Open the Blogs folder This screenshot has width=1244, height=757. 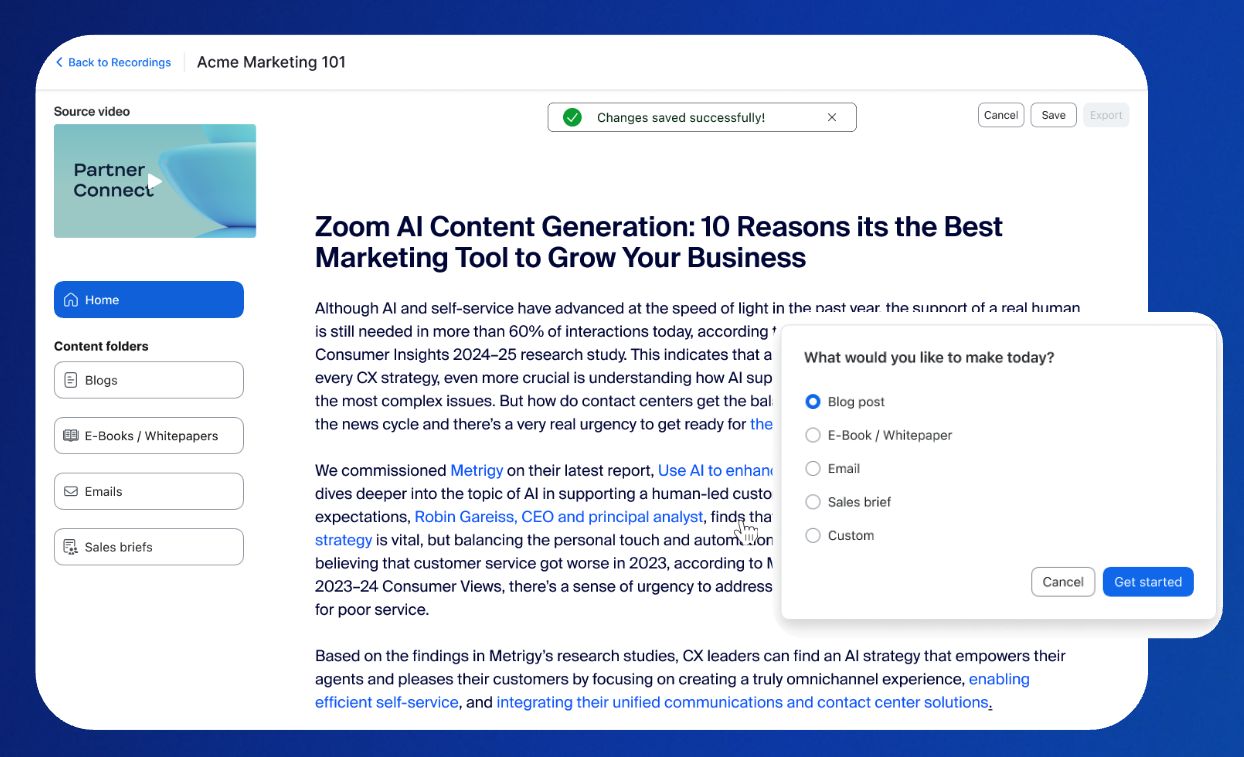point(149,380)
